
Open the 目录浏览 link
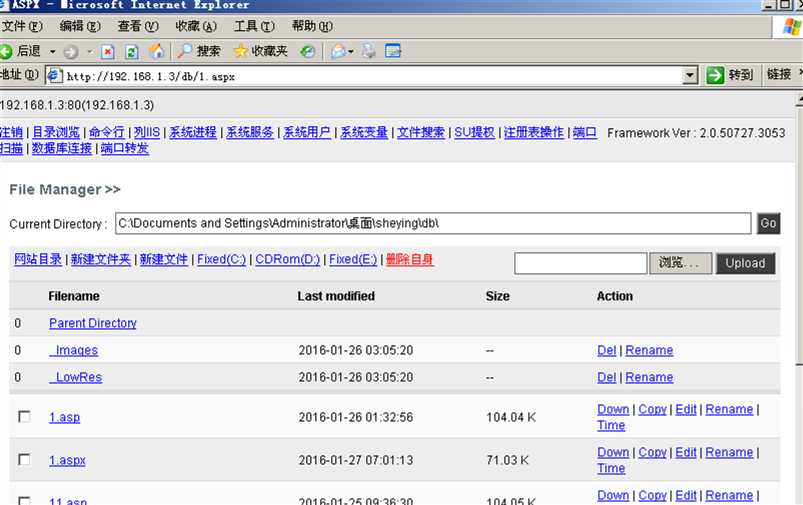coord(56,133)
